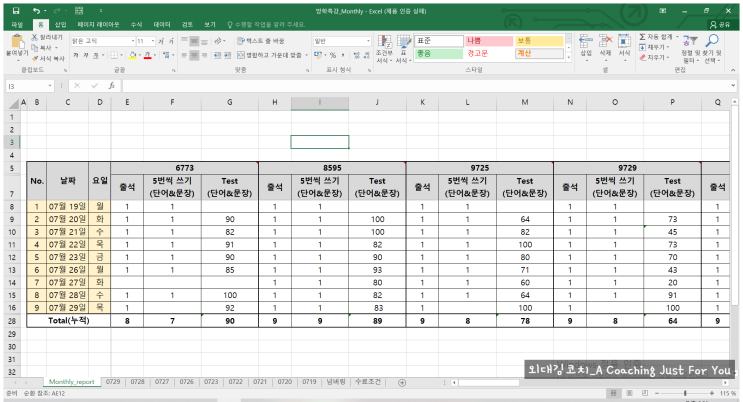Click the decrease font size button
The height and width of the screenshot is (402, 743).
pos(171,41)
